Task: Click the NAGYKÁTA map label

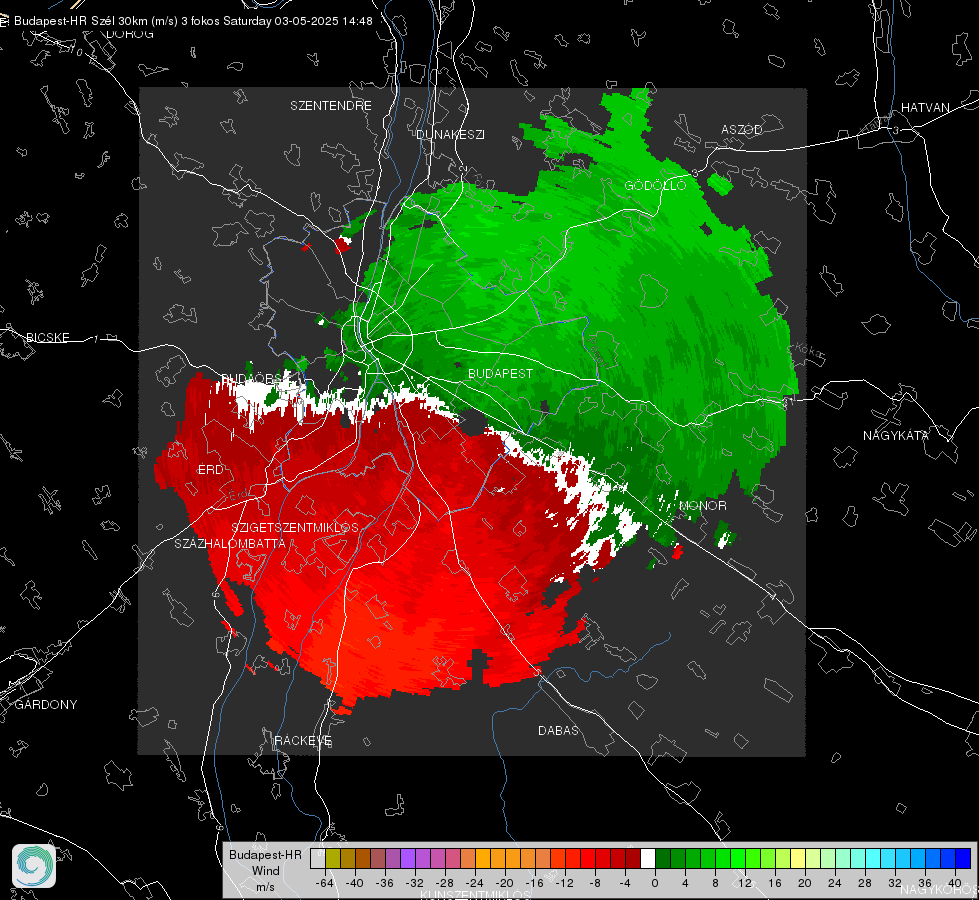Action: (896, 435)
